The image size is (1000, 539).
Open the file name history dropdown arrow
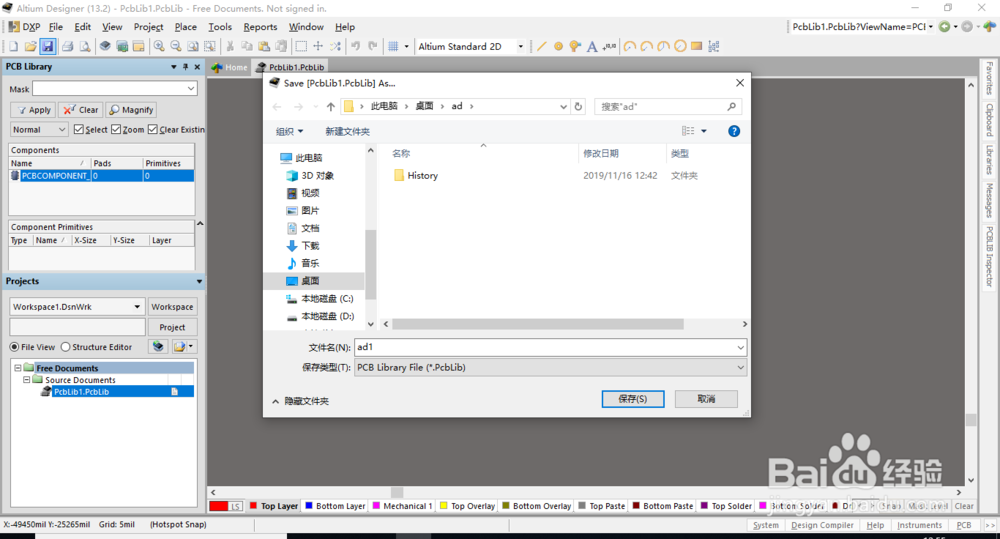[740, 348]
